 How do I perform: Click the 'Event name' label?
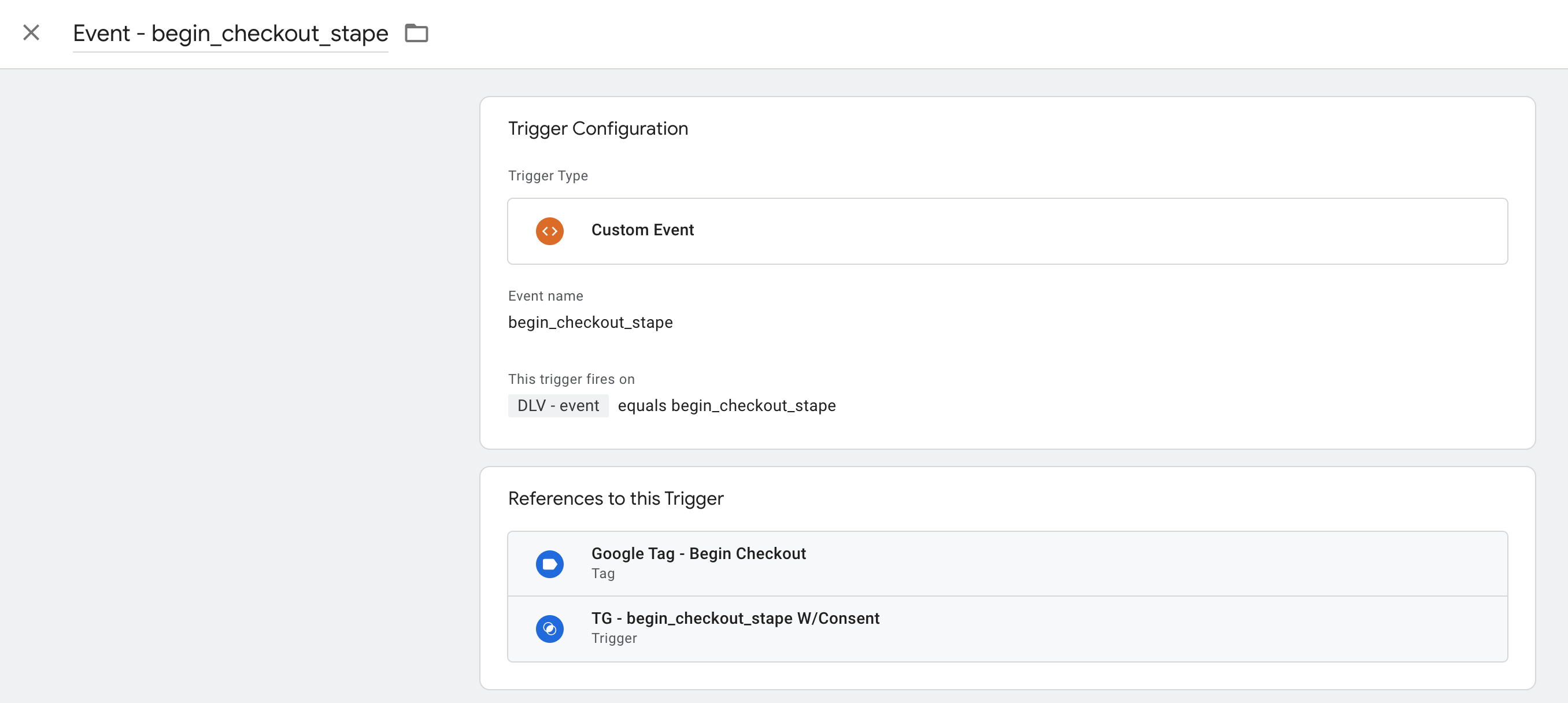coord(545,296)
